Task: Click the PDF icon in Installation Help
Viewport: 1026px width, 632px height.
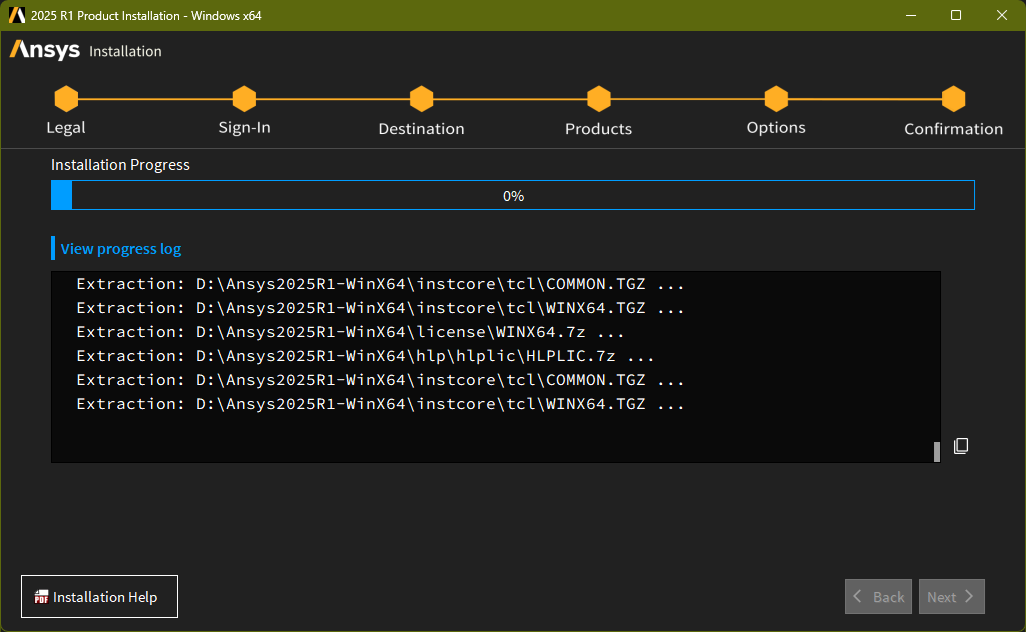Action: coord(41,598)
